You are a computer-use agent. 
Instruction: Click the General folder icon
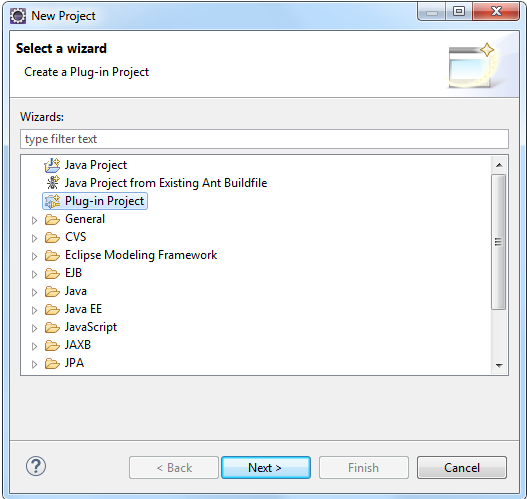click(52, 219)
